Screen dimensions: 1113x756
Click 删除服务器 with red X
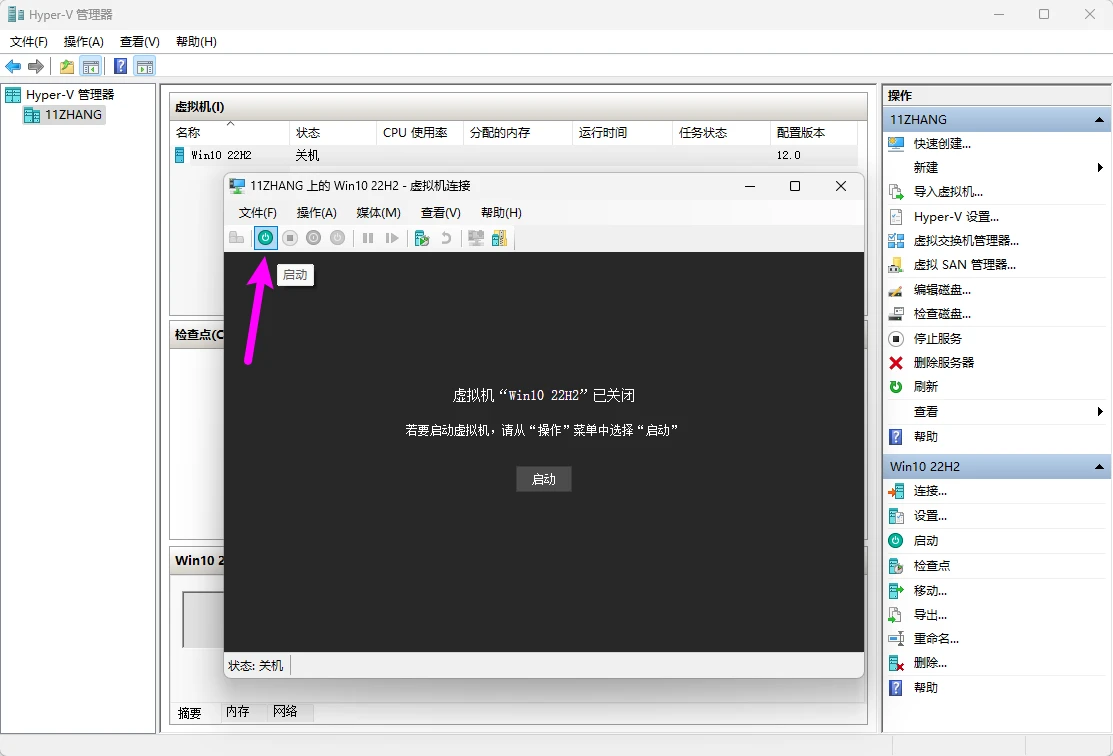943,363
